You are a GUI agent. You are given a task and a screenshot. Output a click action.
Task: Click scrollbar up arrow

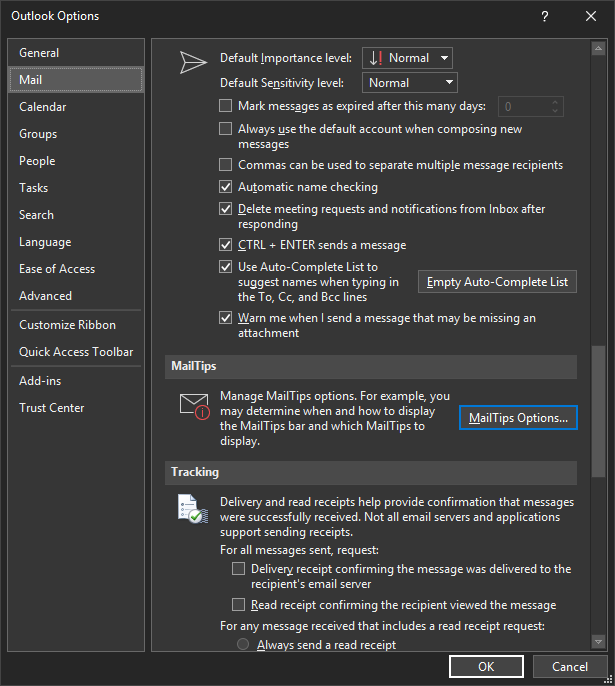(598, 48)
